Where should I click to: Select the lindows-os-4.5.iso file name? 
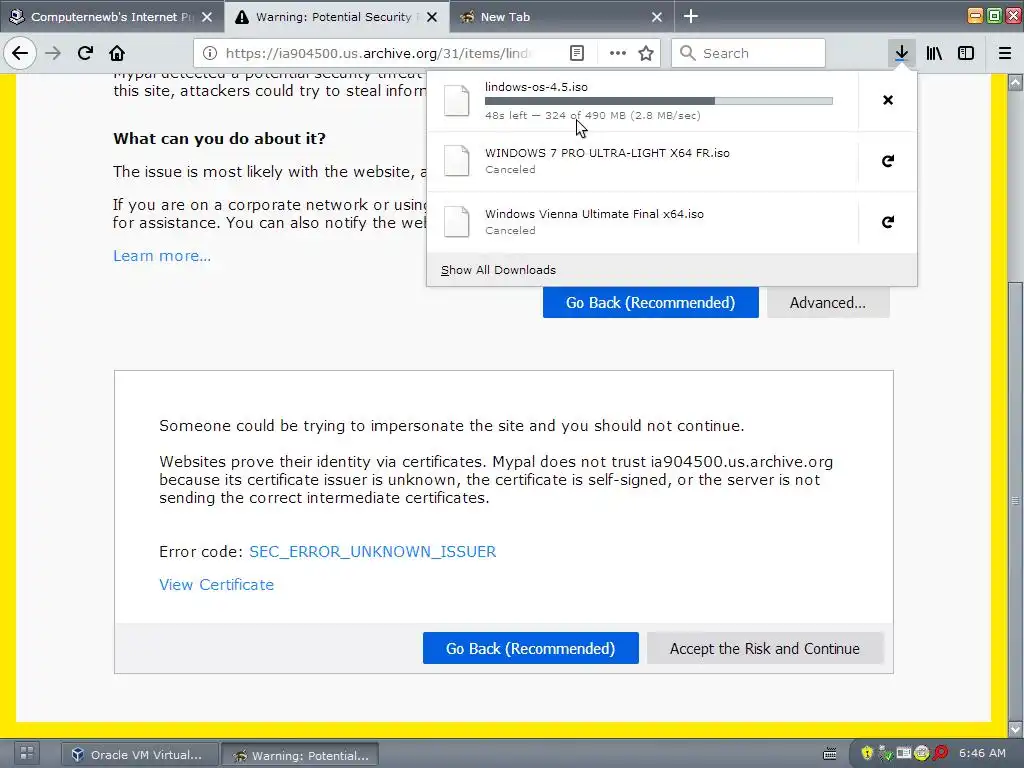point(536,87)
